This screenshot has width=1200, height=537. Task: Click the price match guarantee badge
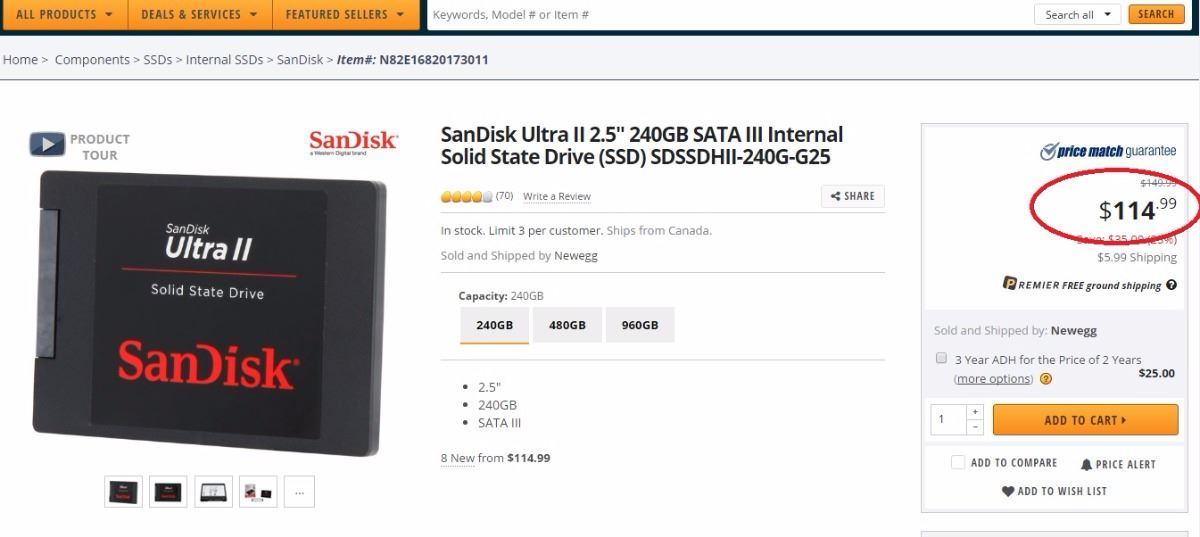click(x=1108, y=151)
